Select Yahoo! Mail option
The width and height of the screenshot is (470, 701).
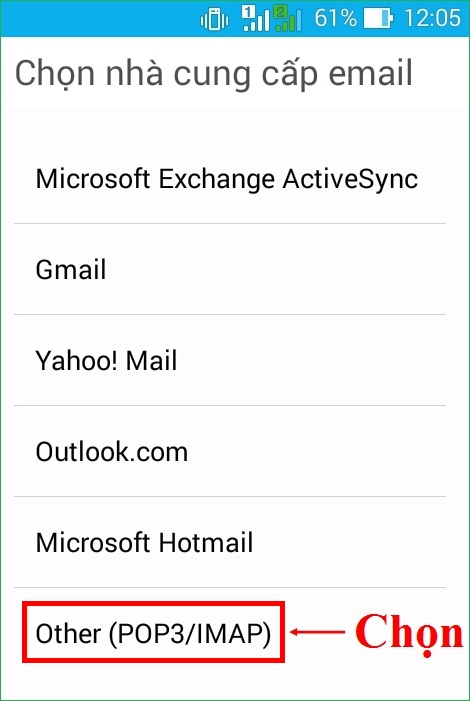(230, 360)
